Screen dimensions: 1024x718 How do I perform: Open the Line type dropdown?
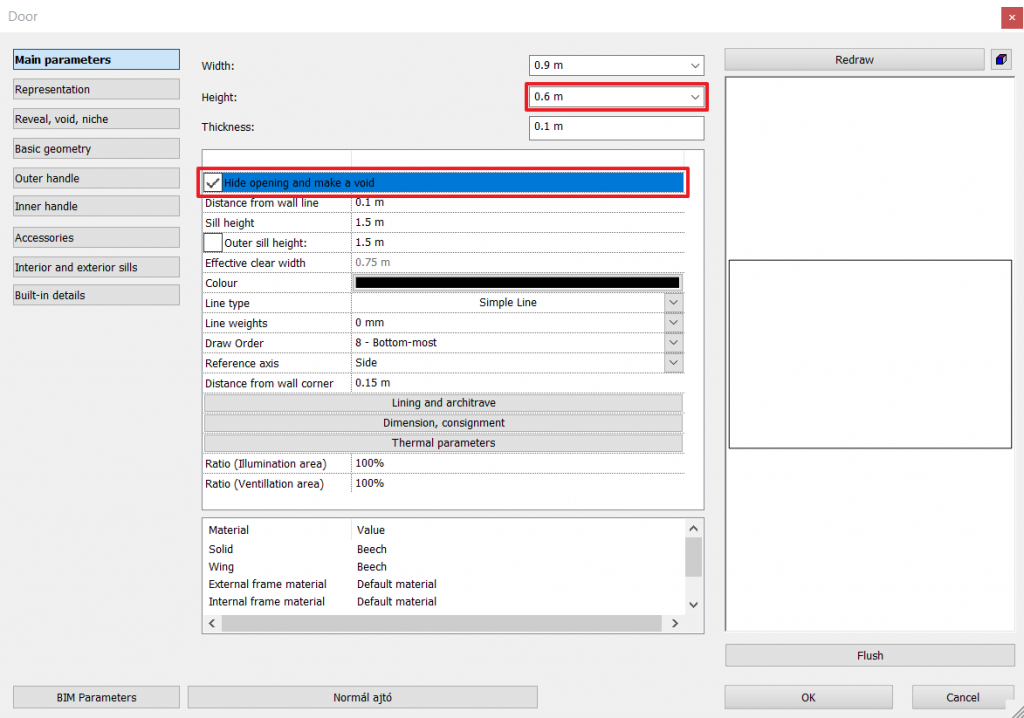point(674,303)
